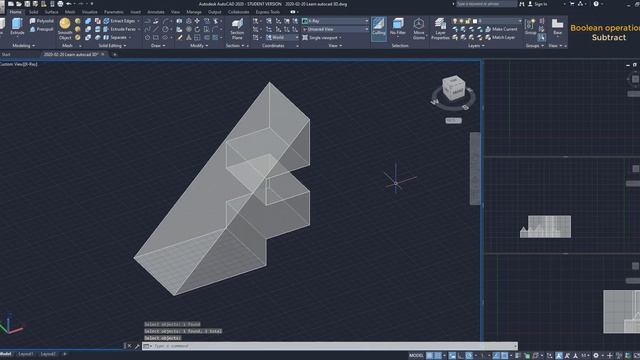Expand the Solid Editing panel
Image resolution: width=640 pixels, height=360 pixels.
pos(112,46)
